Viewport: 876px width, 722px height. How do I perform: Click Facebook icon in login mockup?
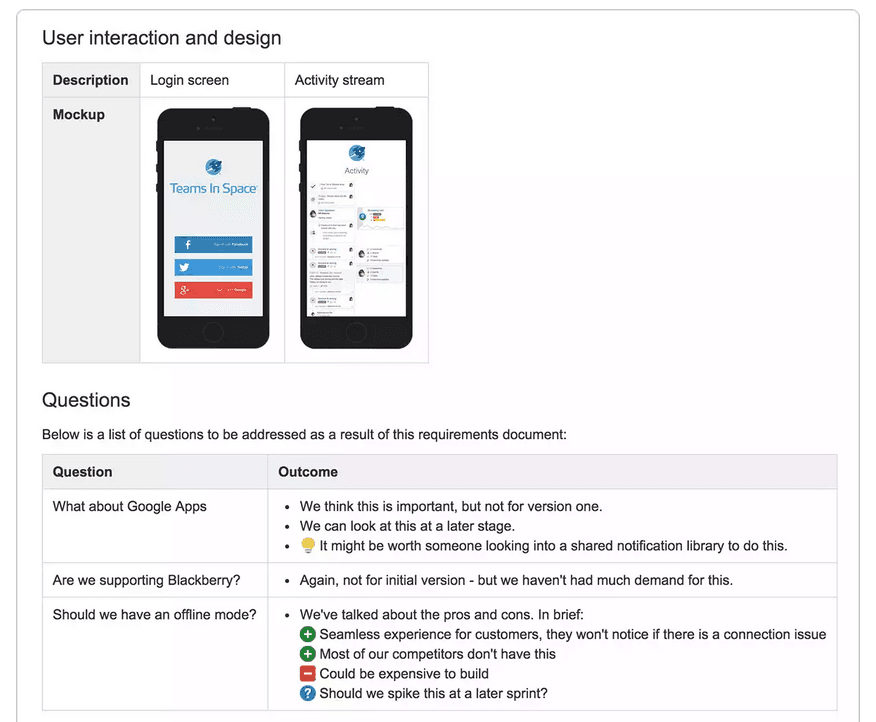tap(188, 244)
